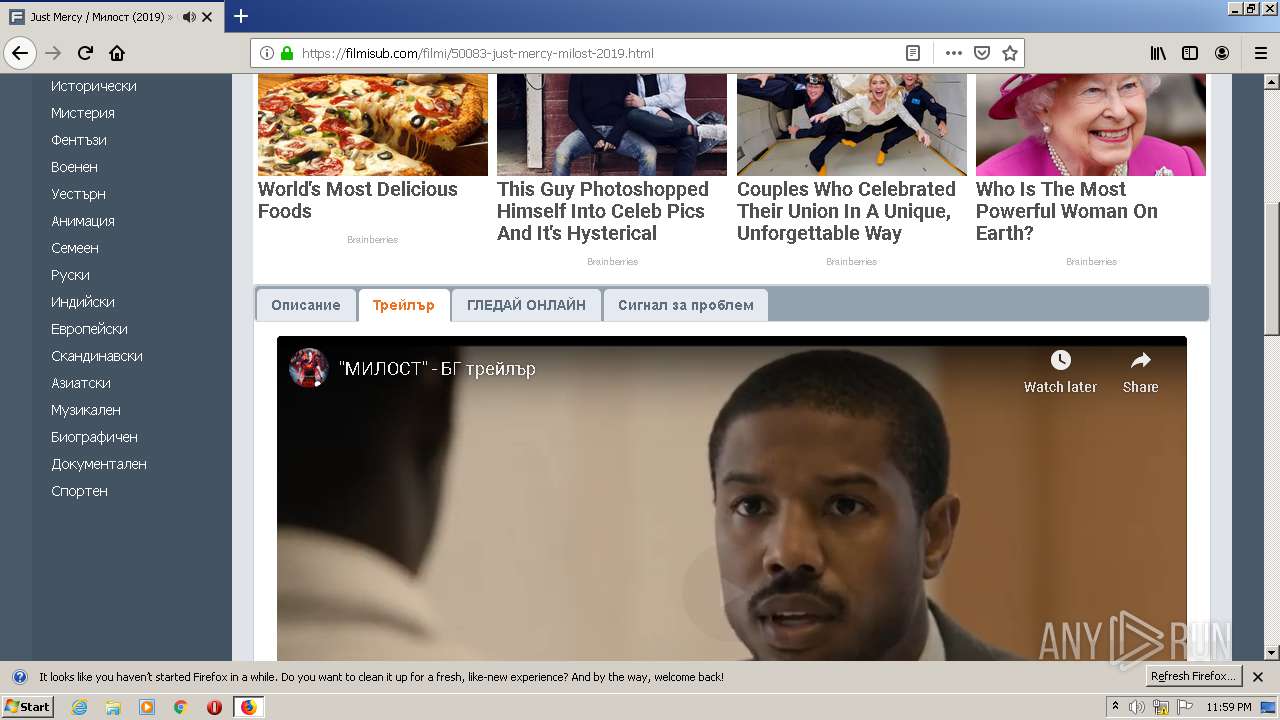Open the Музикален genre link
Viewport: 1280px width, 720px height.
point(86,410)
